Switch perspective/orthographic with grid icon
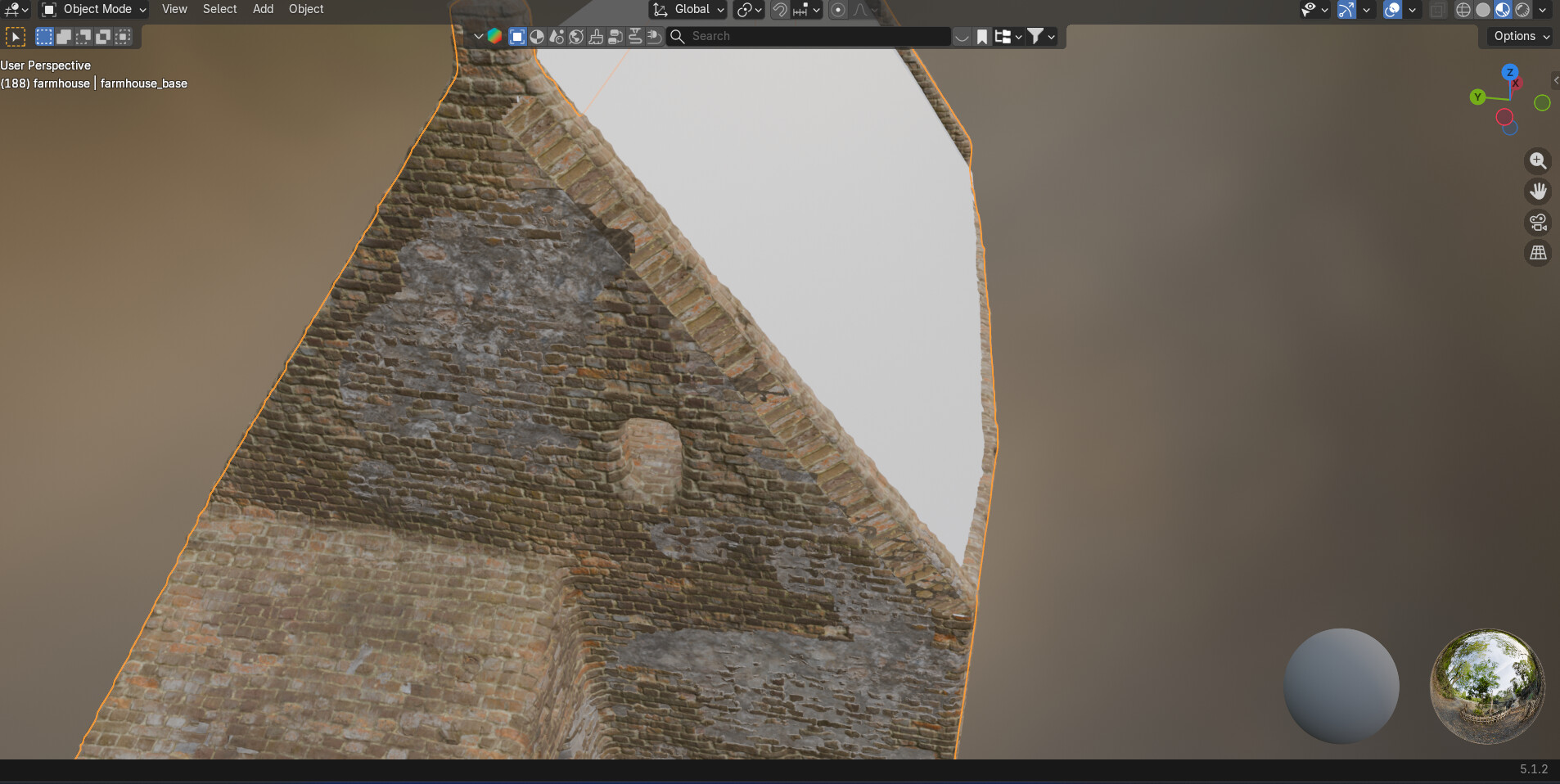Viewport: 1560px width, 784px height. [1539, 253]
